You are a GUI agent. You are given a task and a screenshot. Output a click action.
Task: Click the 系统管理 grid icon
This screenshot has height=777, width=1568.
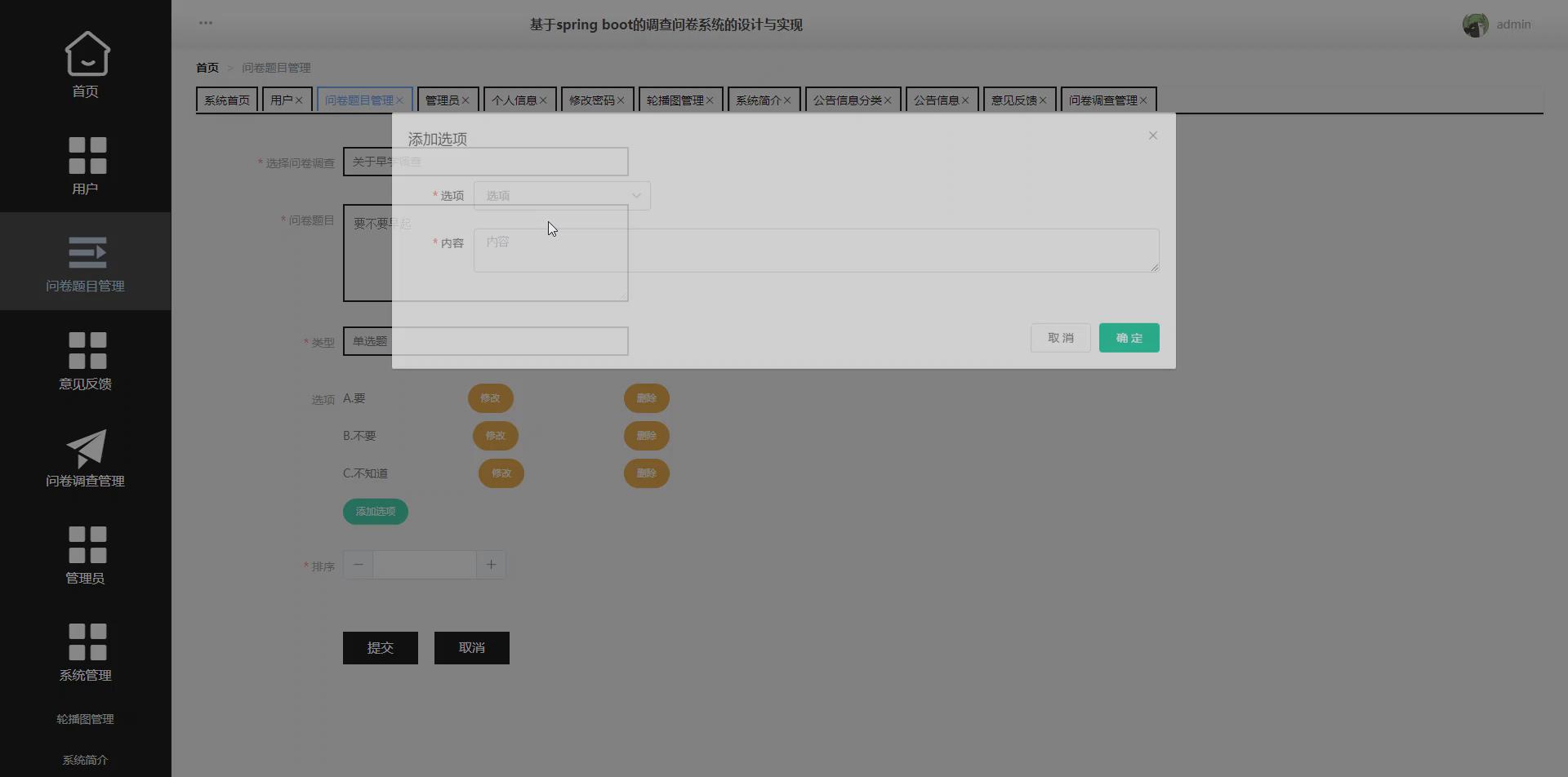point(85,643)
